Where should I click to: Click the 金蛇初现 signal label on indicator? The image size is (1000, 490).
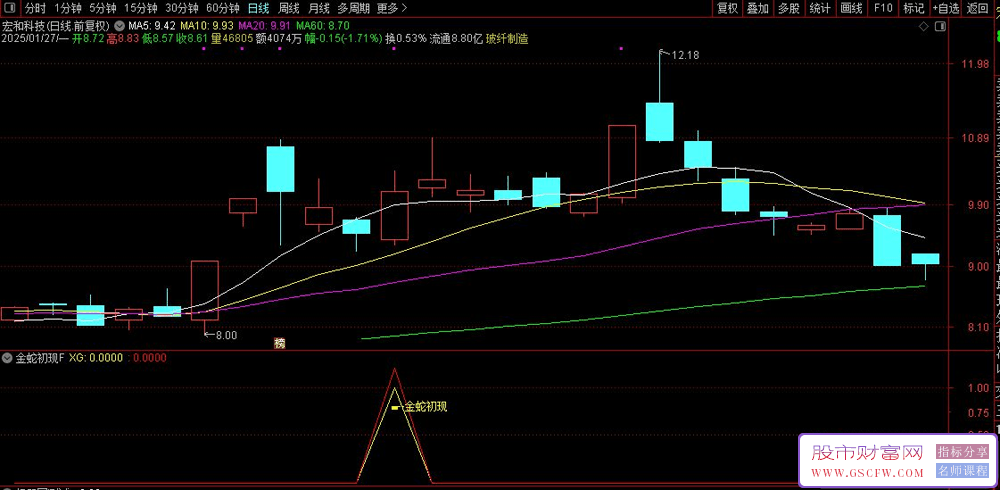(426, 406)
